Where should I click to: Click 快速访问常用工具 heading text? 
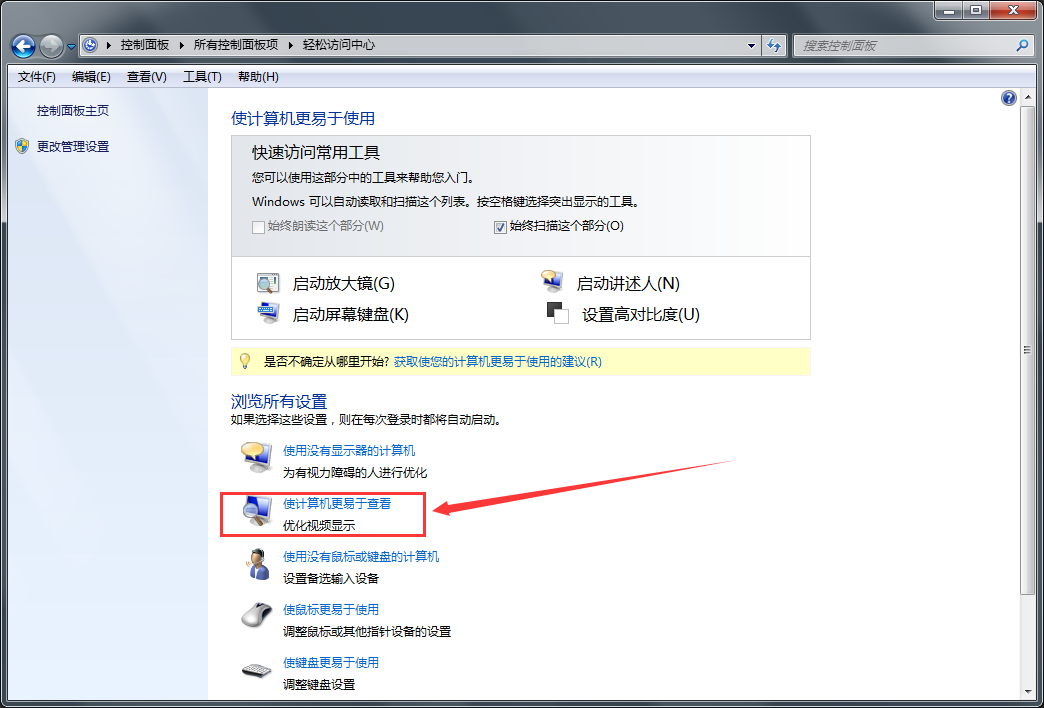(316, 153)
